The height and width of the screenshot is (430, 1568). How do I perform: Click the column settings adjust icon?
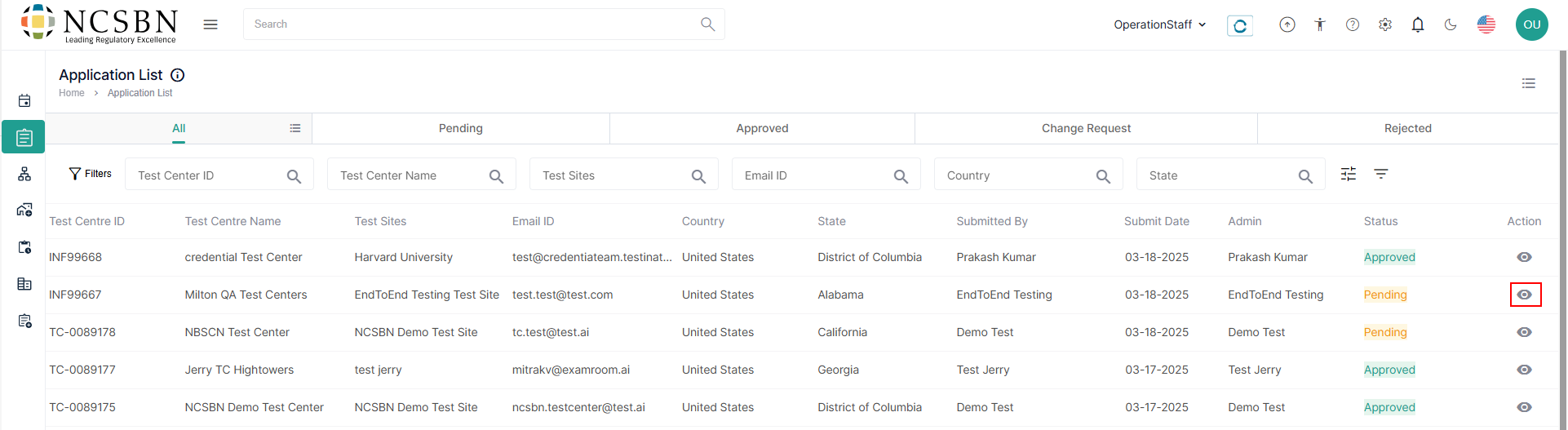tap(1349, 174)
